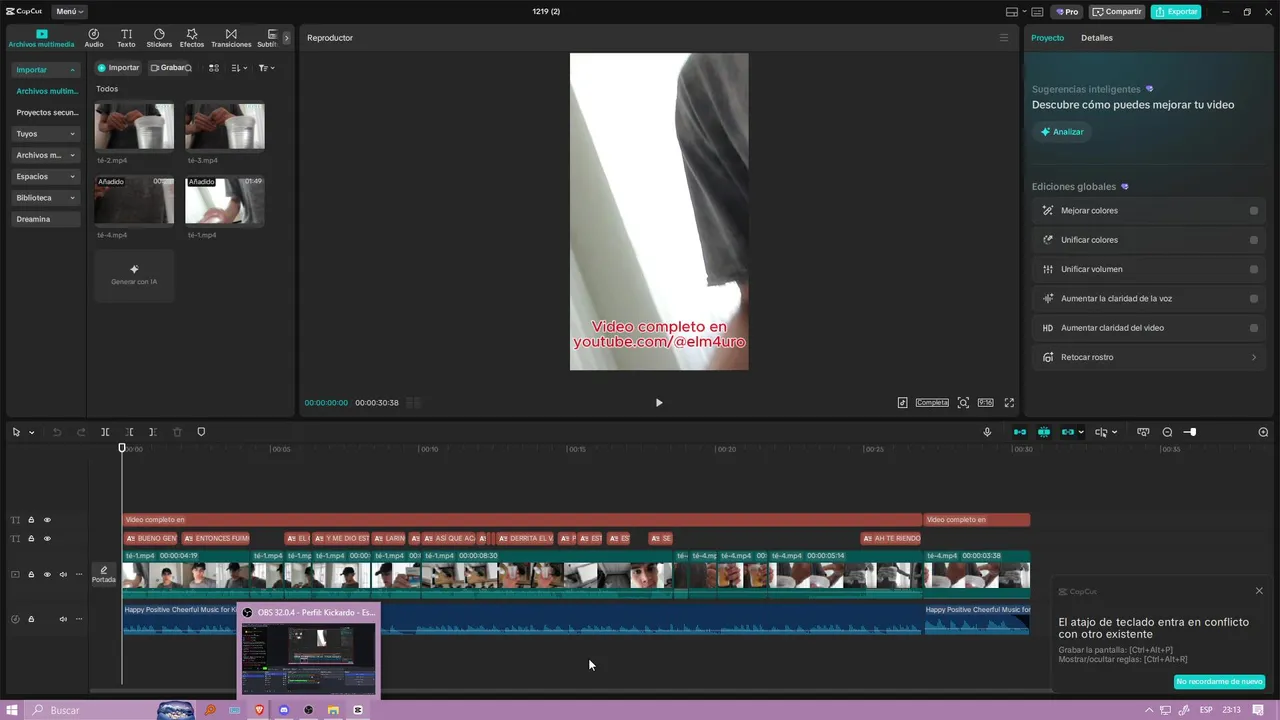Screen dimensions: 1280x720
Task: Click the timeline marker shield icon
Action: pyautogui.click(x=201, y=432)
